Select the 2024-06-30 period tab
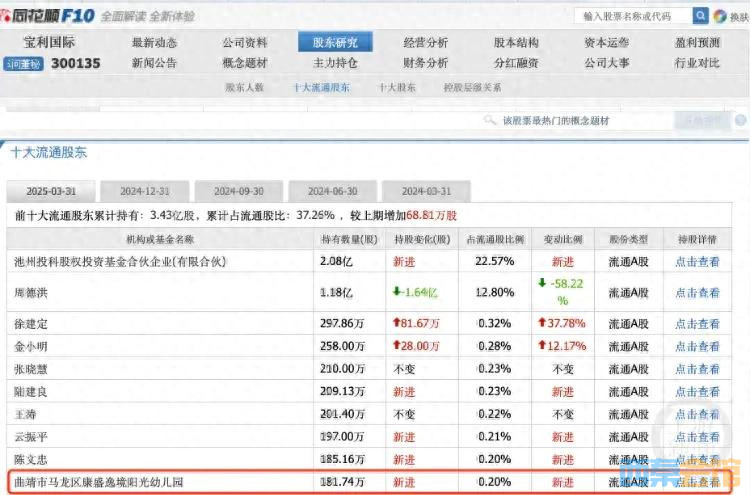 click(x=332, y=191)
